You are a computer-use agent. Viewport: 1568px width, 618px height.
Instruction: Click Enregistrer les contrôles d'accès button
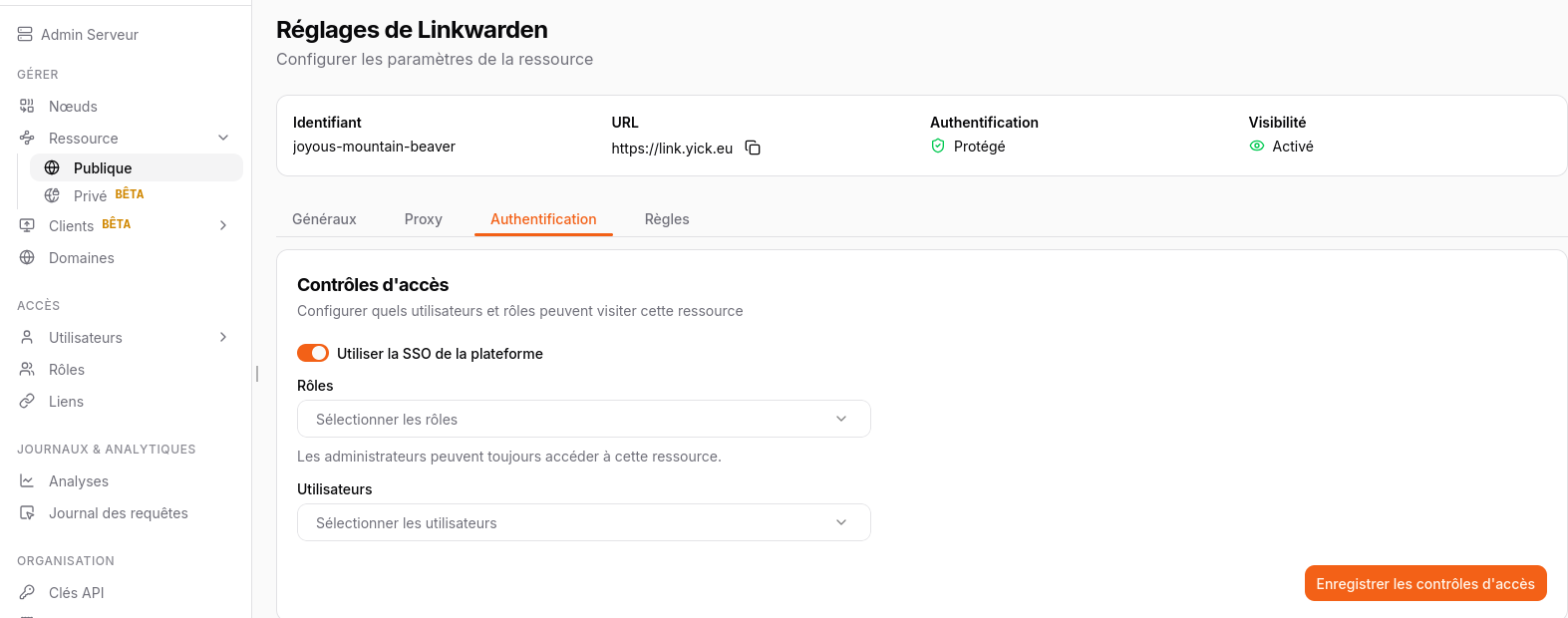(x=1424, y=584)
